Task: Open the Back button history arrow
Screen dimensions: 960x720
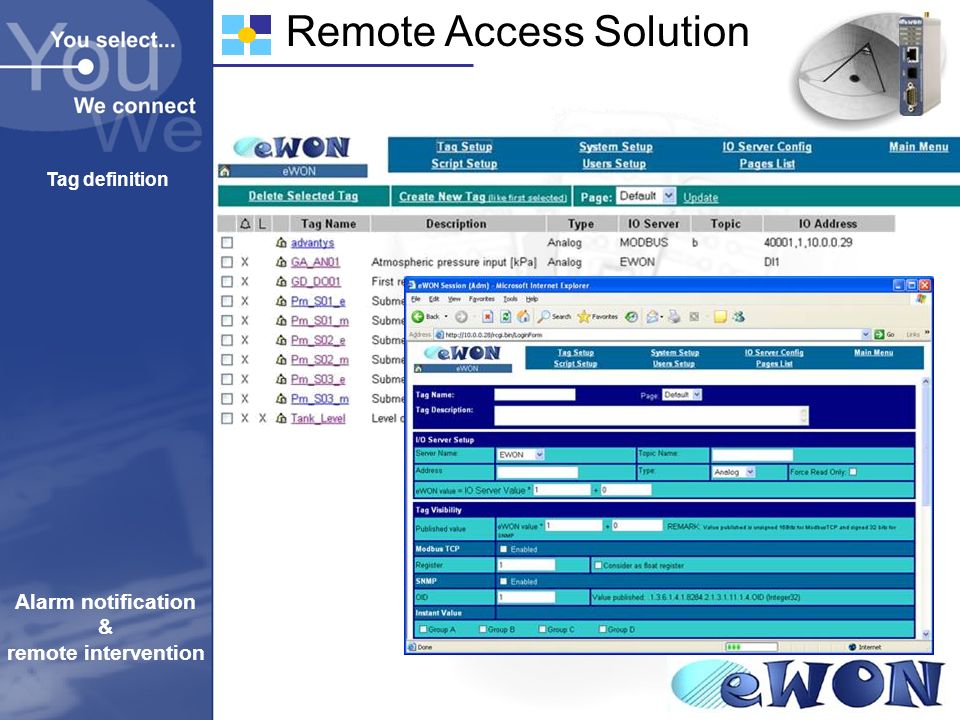Action: click(446, 317)
